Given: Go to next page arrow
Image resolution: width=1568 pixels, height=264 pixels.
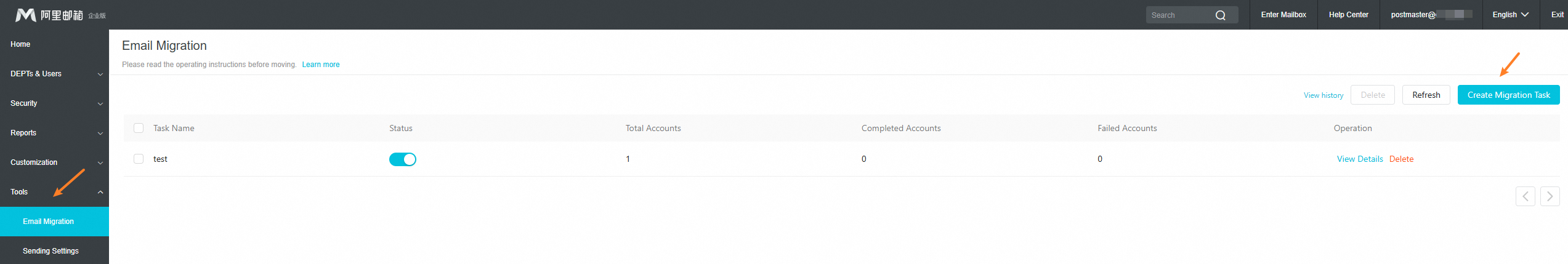Looking at the screenshot, I should click(1550, 196).
